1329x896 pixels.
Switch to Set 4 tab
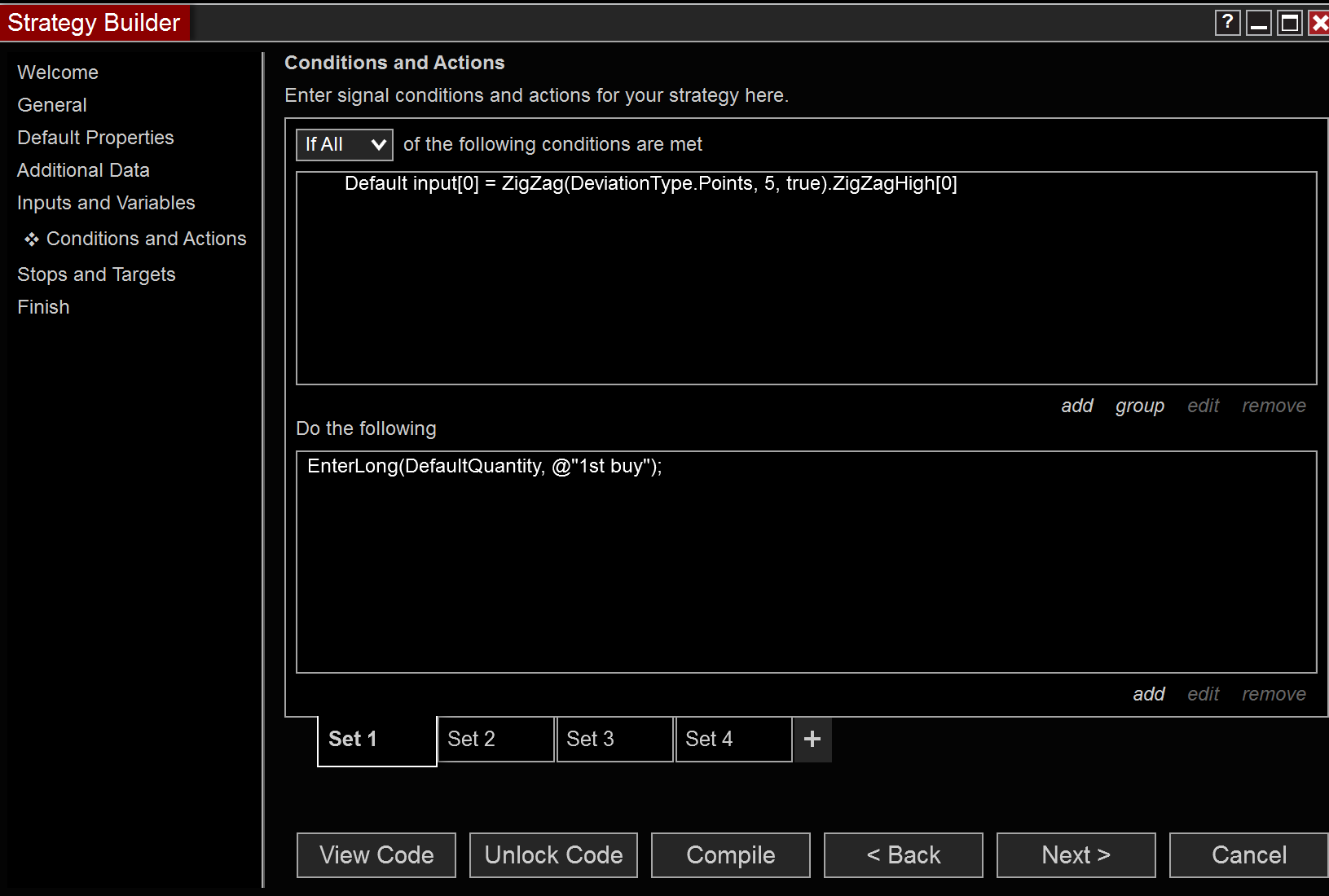point(734,739)
